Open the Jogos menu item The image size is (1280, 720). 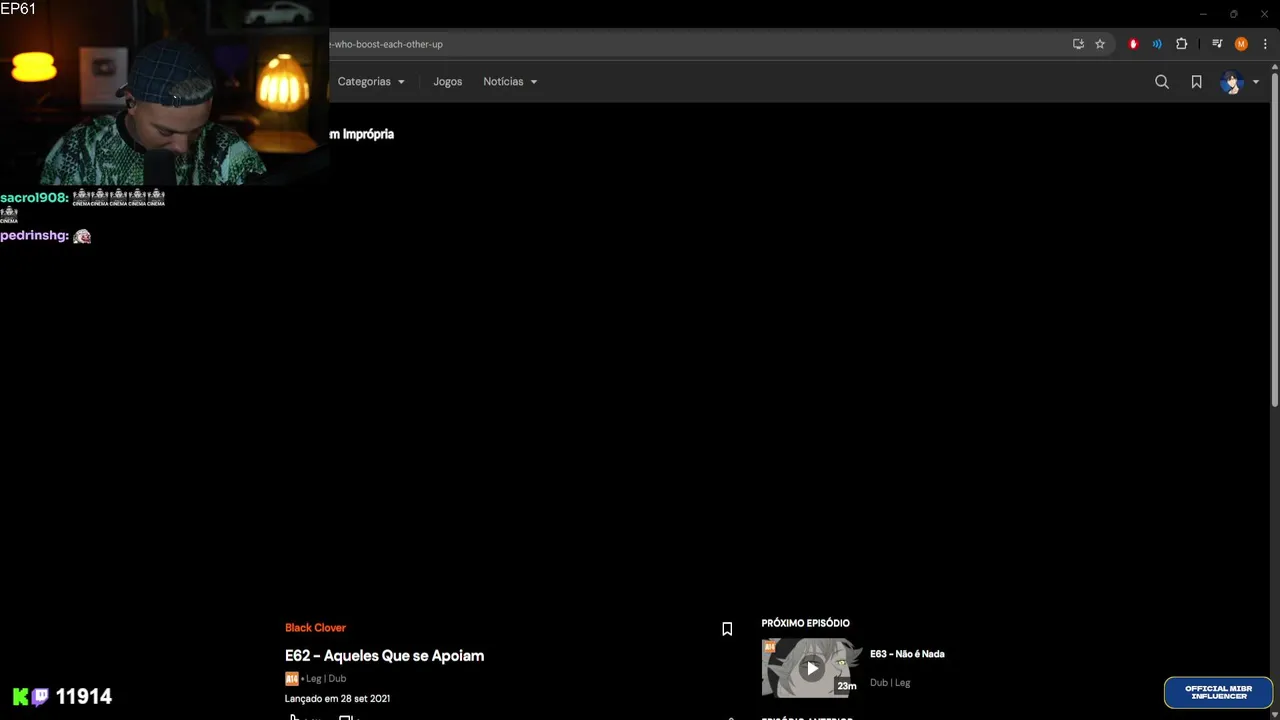click(x=447, y=82)
